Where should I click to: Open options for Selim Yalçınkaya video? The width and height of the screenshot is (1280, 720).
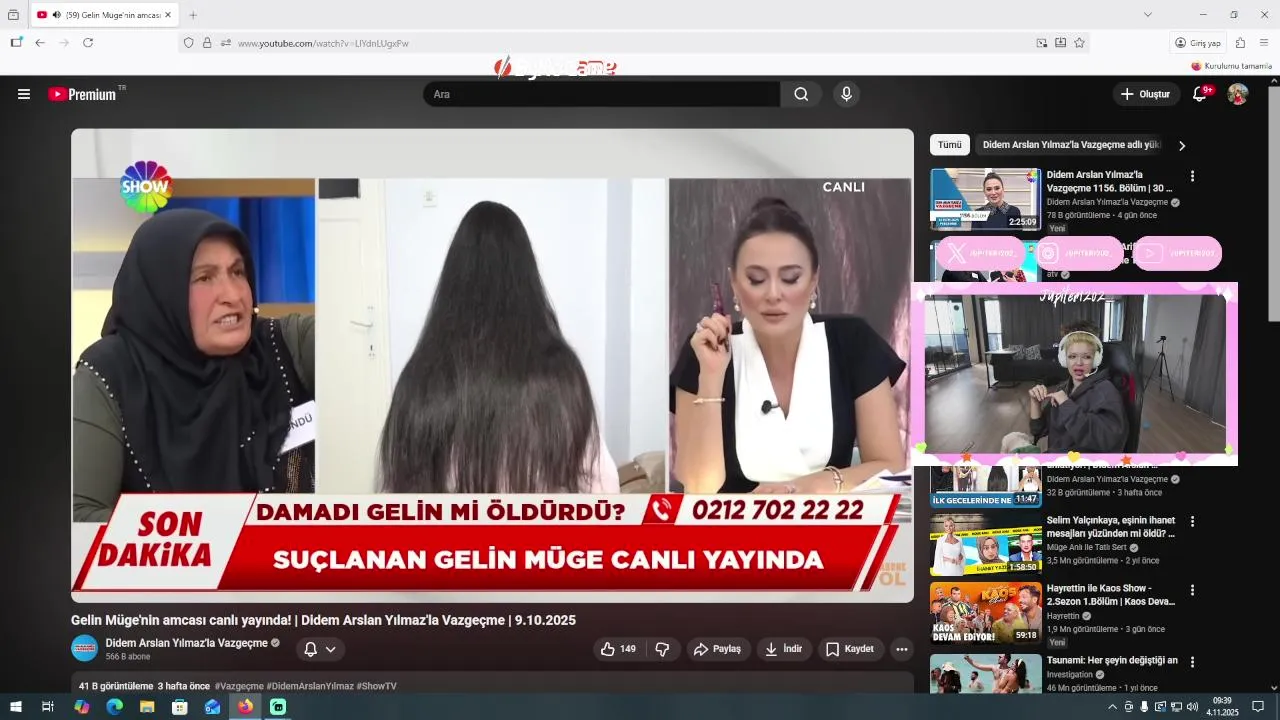(x=1192, y=521)
